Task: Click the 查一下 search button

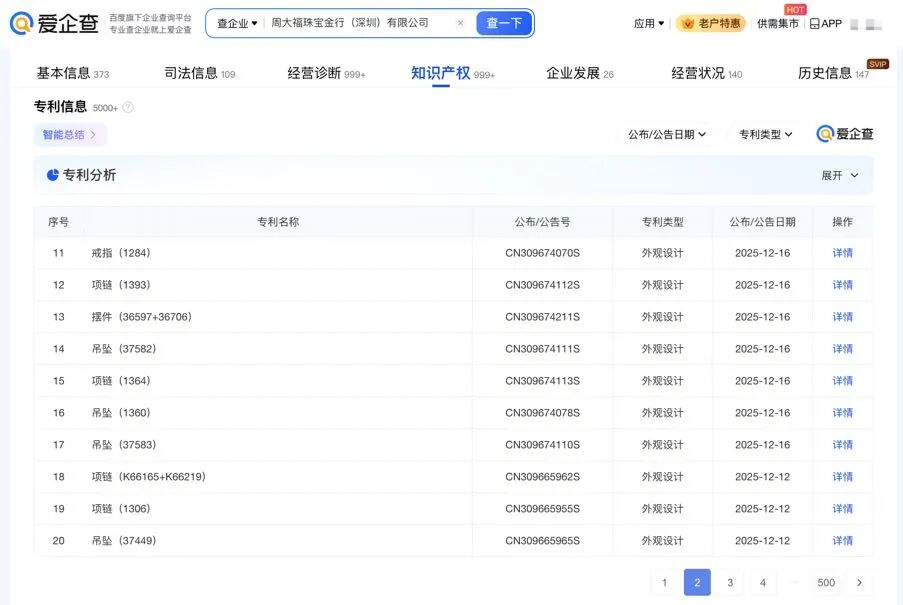Action: (503, 22)
